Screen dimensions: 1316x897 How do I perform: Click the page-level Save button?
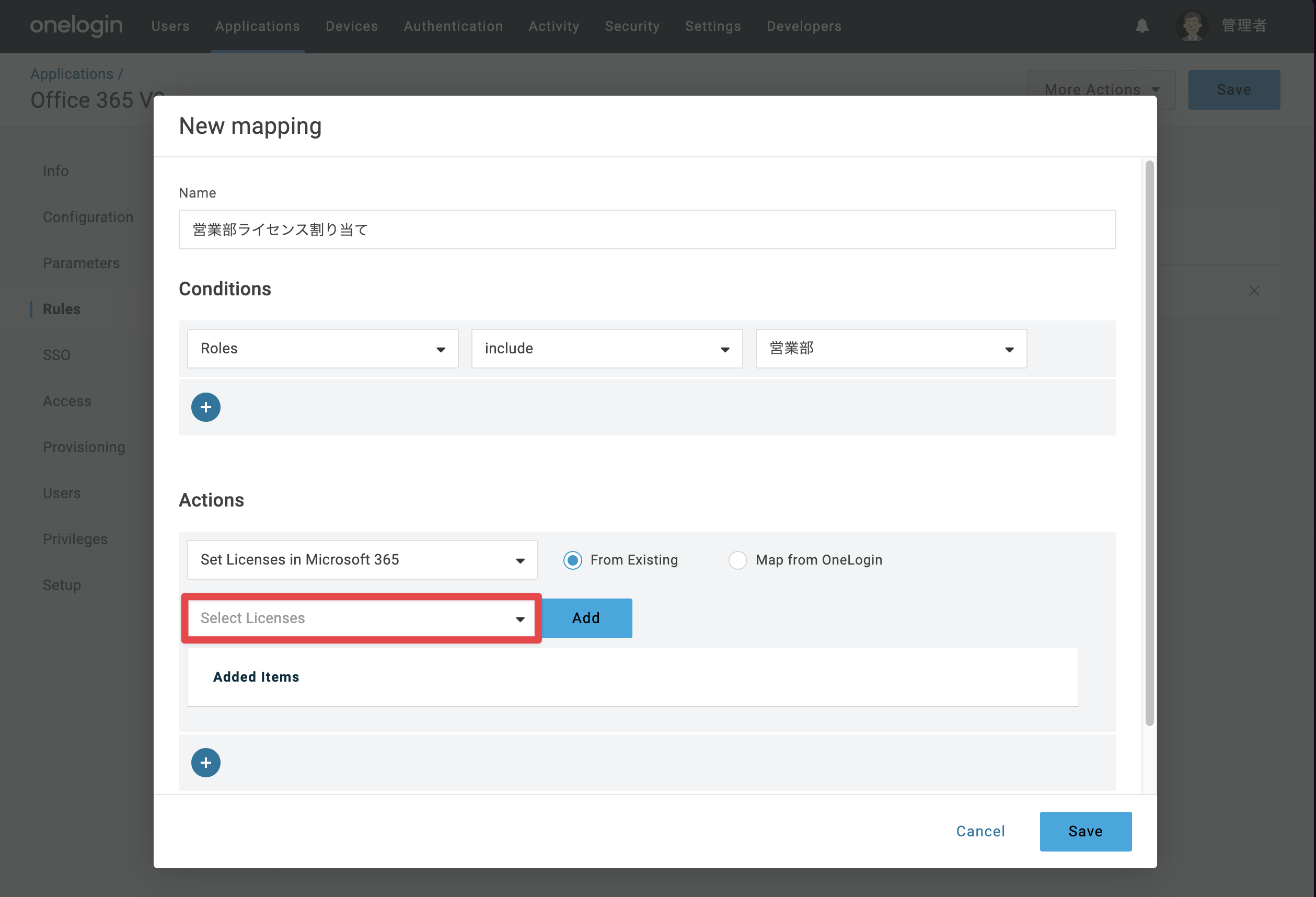pyautogui.click(x=1234, y=89)
